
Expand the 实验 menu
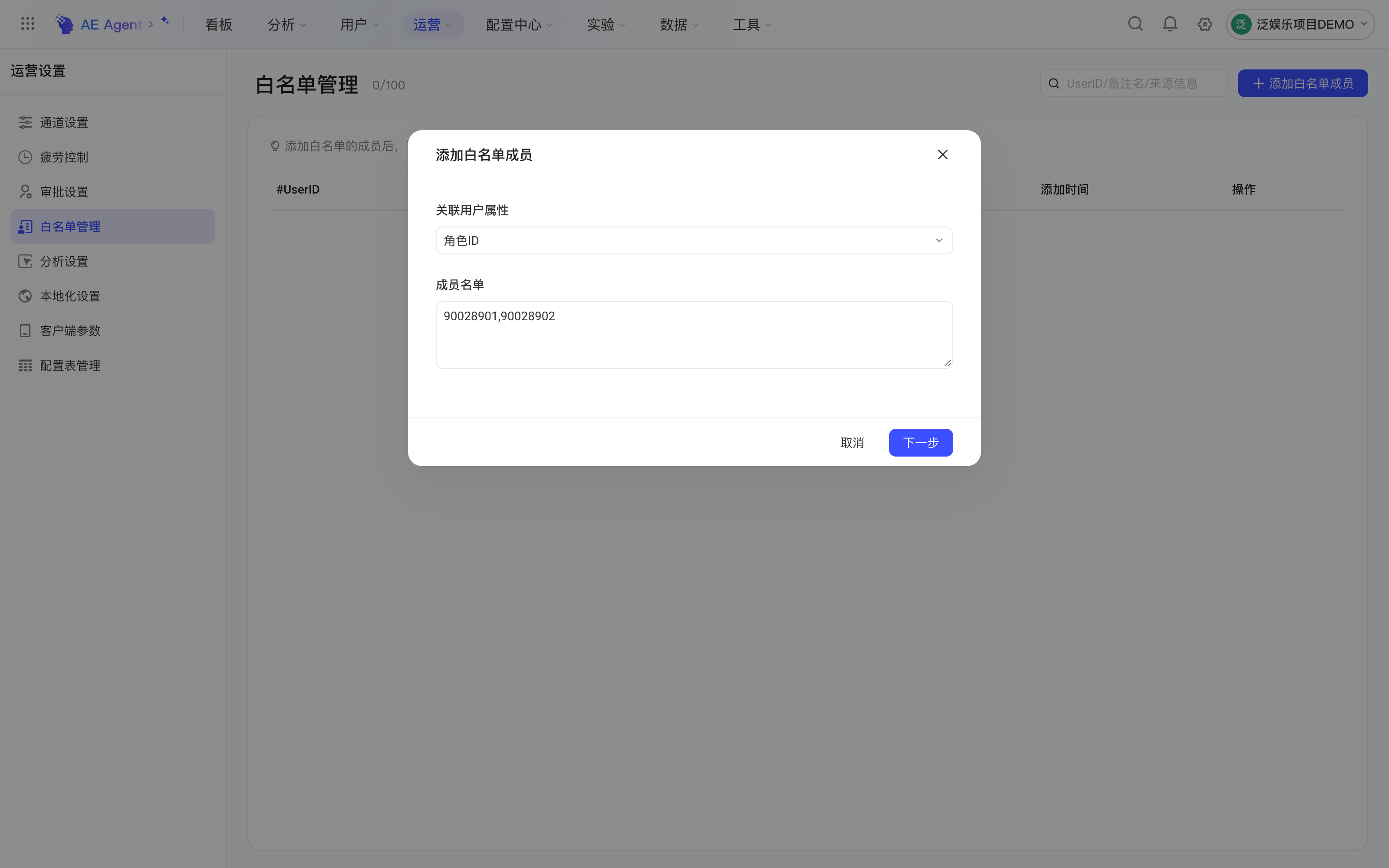(606, 24)
